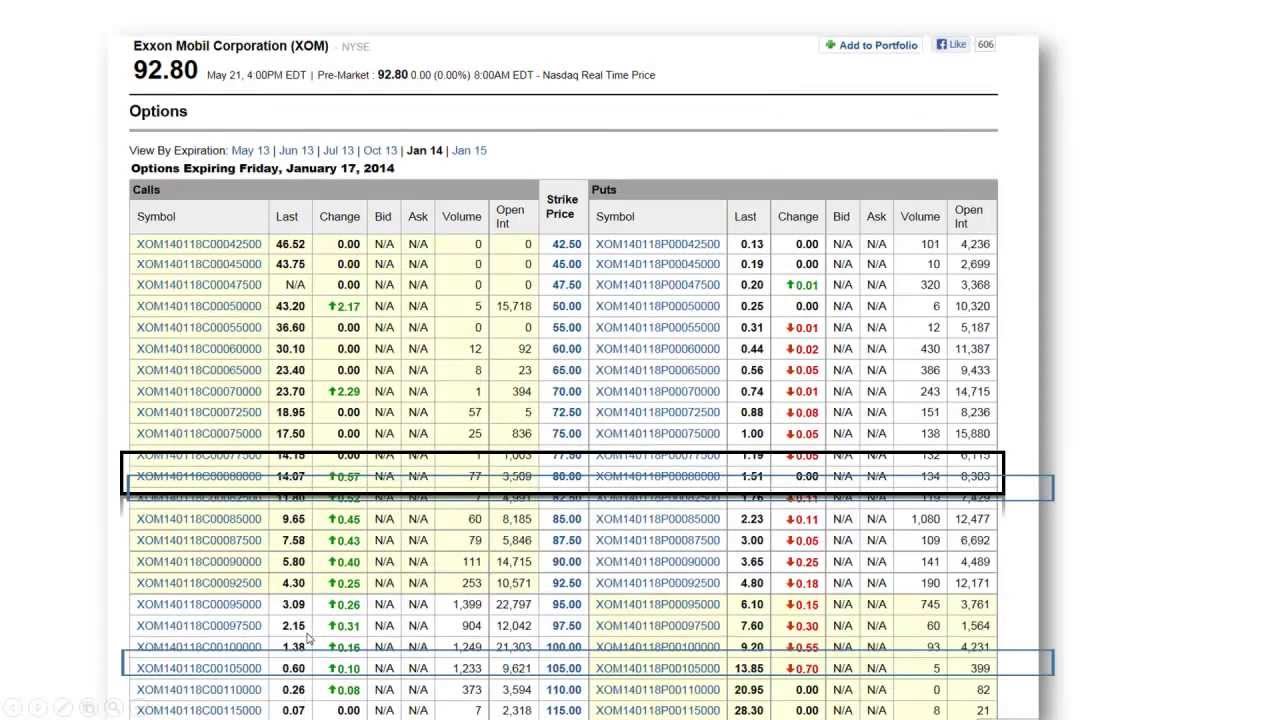Image resolution: width=1280 pixels, height=720 pixels.
Task: Open put XOM140118P00092500
Action: [658, 583]
